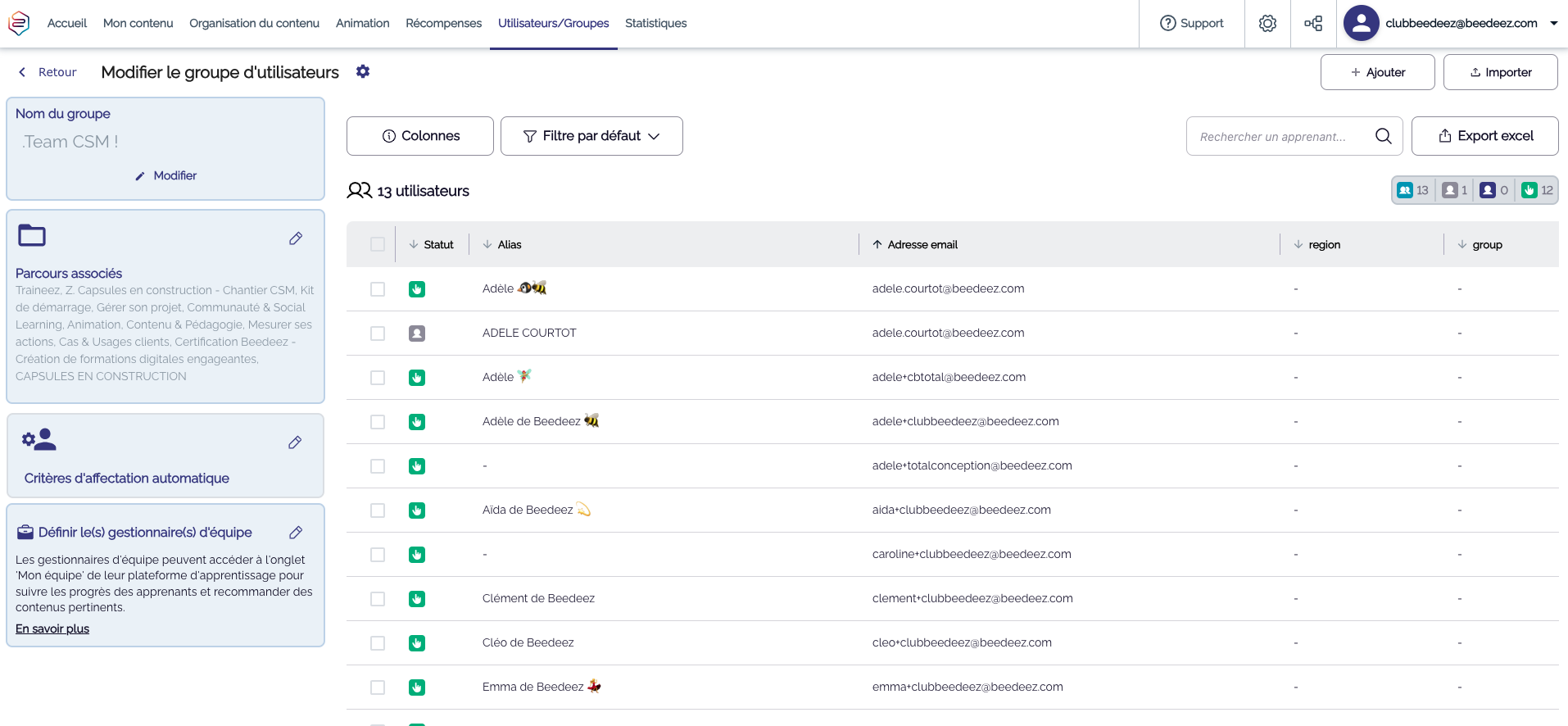Sort by Adresse email column header
1568x726 pixels.
[922, 244]
